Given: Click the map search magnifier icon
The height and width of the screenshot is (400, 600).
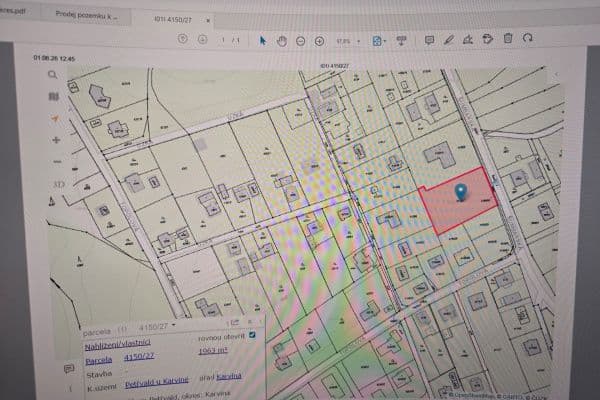Looking at the screenshot, I should pyautogui.click(x=53, y=74).
